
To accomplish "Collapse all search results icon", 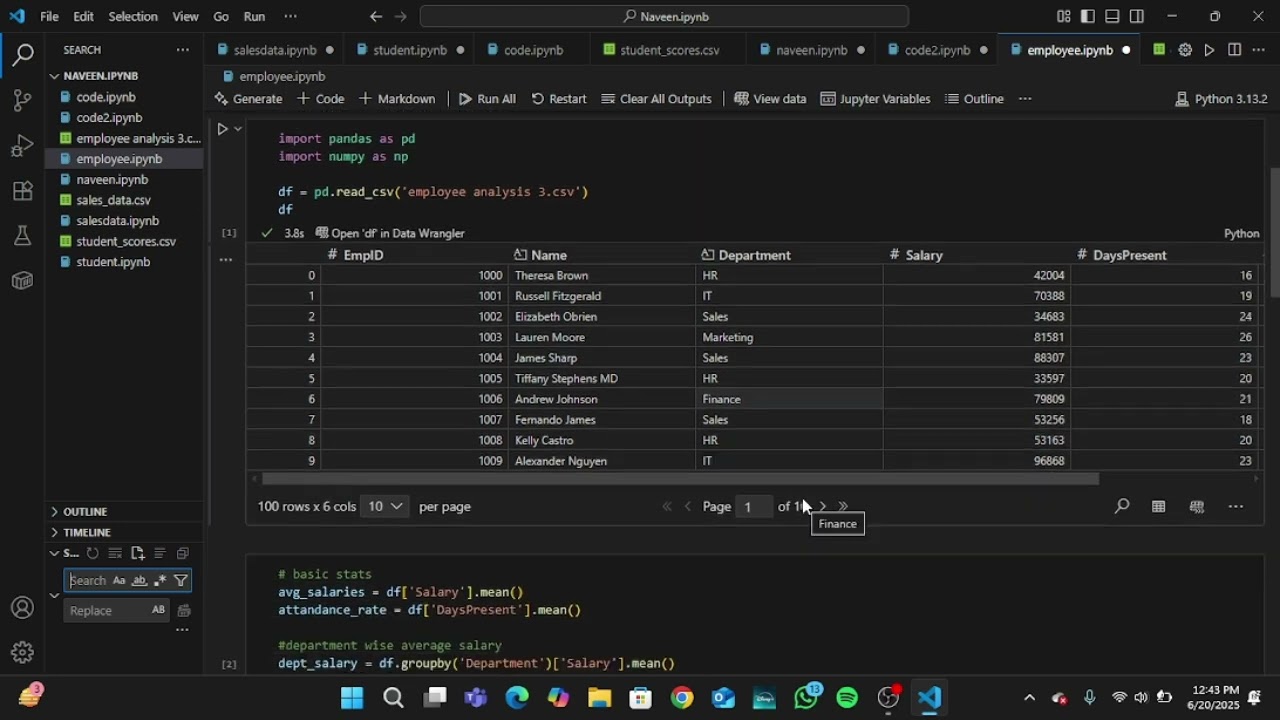I will click(x=182, y=553).
